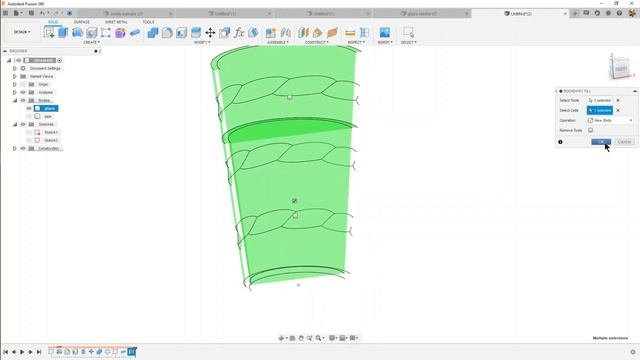Select the Joint tool in Assemble

tap(285, 32)
